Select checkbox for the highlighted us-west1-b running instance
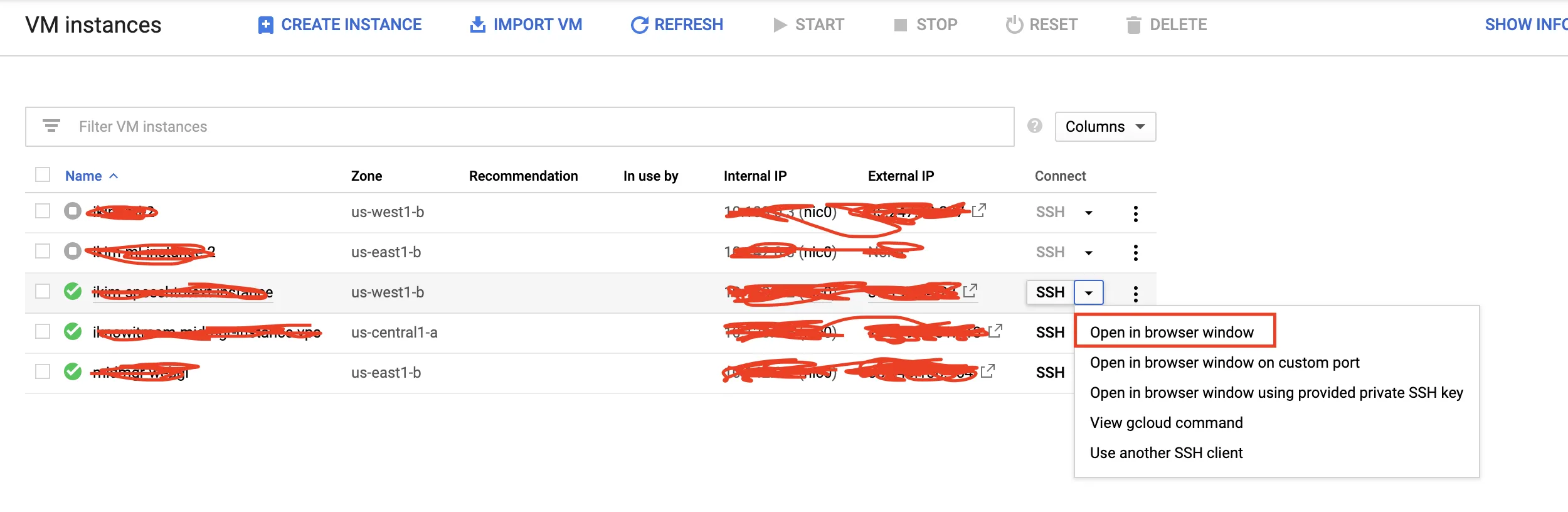 click(43, 291)
